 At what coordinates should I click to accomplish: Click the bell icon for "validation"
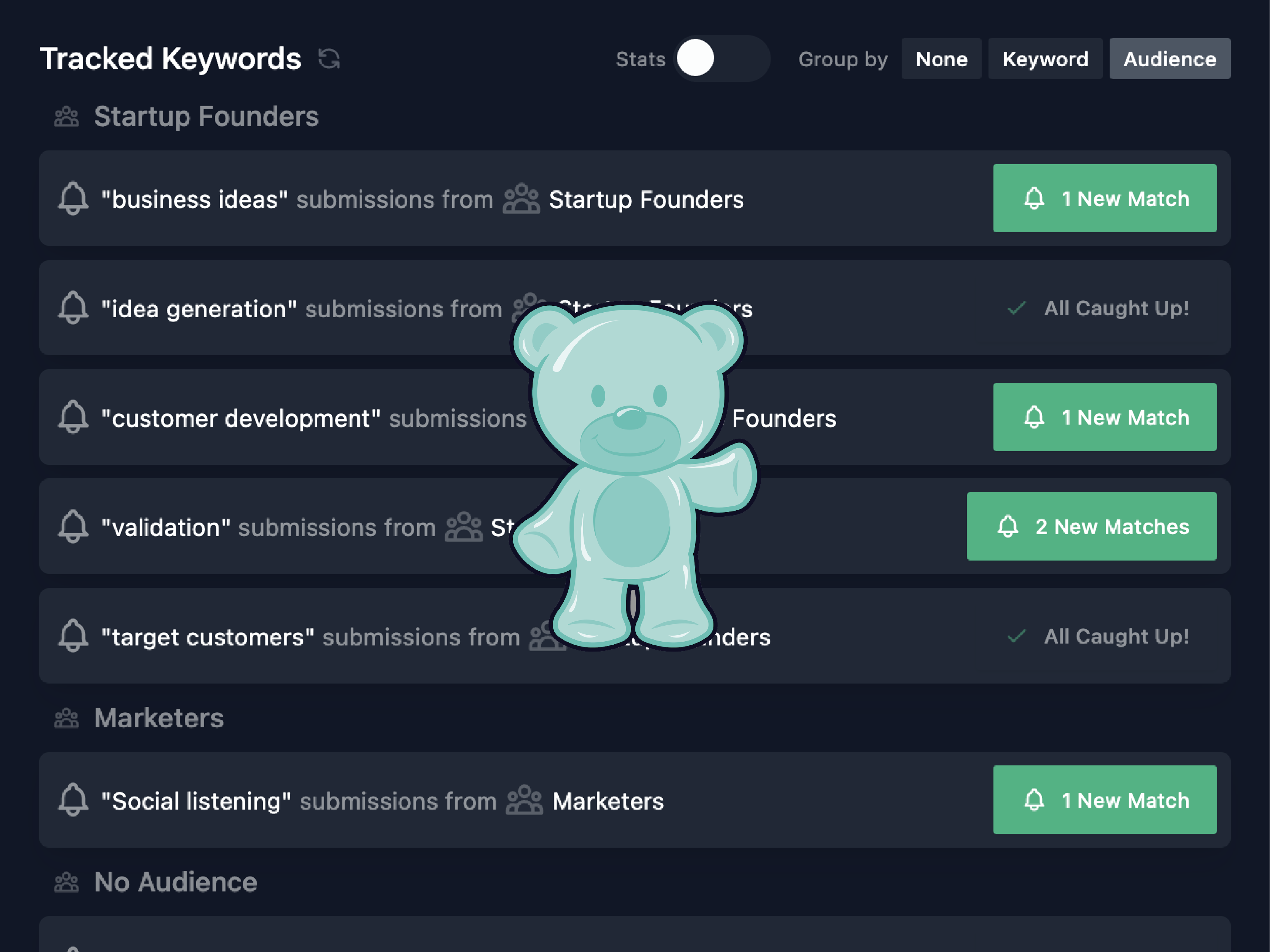coord(74,526)
